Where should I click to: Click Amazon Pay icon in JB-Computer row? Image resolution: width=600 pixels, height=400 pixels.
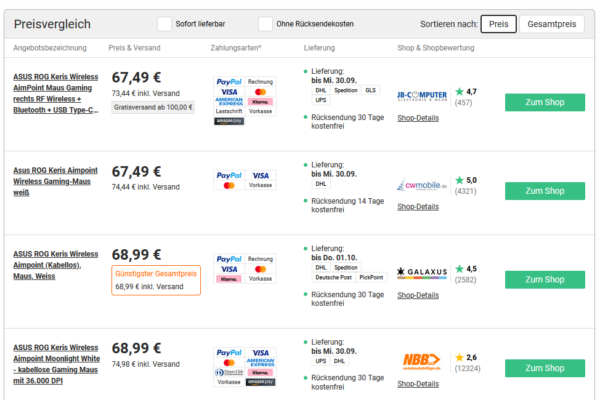coord(229,121)
